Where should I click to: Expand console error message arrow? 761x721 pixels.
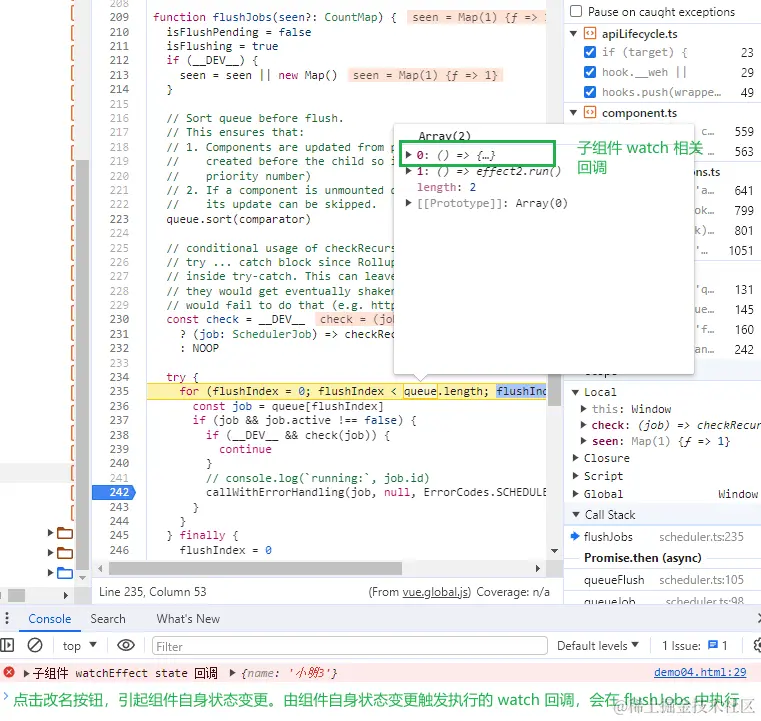pyautogui.click(x=26, y=673)
